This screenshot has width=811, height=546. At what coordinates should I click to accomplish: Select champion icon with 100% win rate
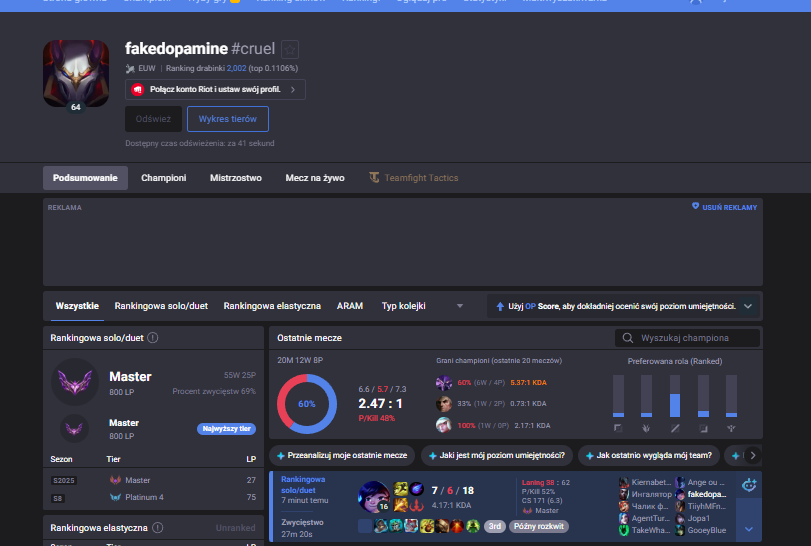tap(443, 426)
